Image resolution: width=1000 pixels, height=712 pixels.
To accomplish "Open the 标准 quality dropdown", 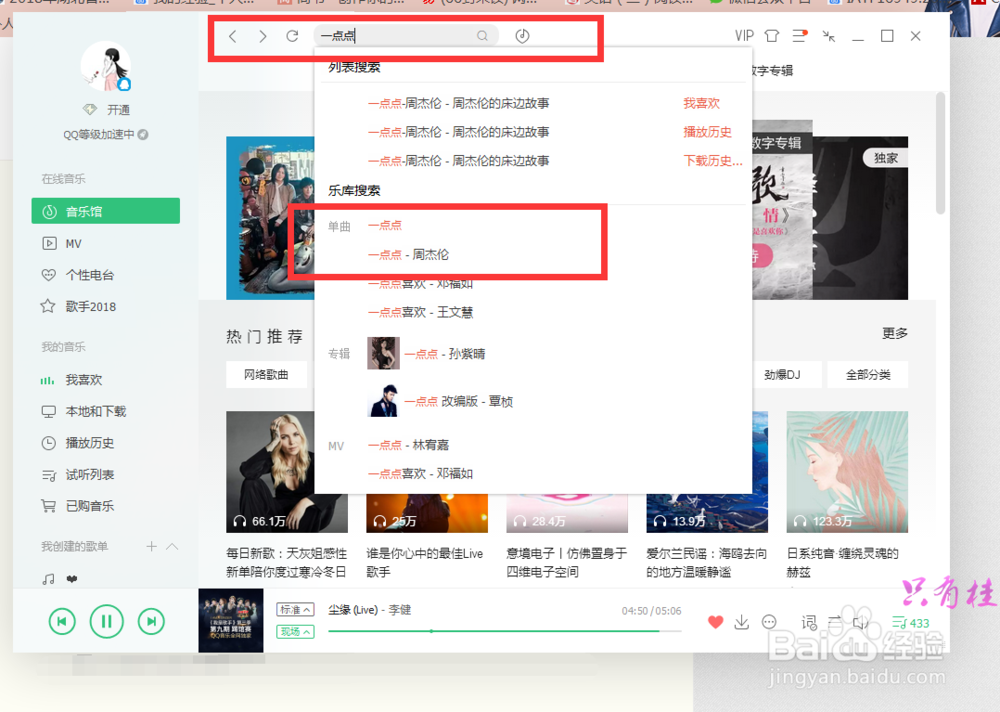I will 295,610.
